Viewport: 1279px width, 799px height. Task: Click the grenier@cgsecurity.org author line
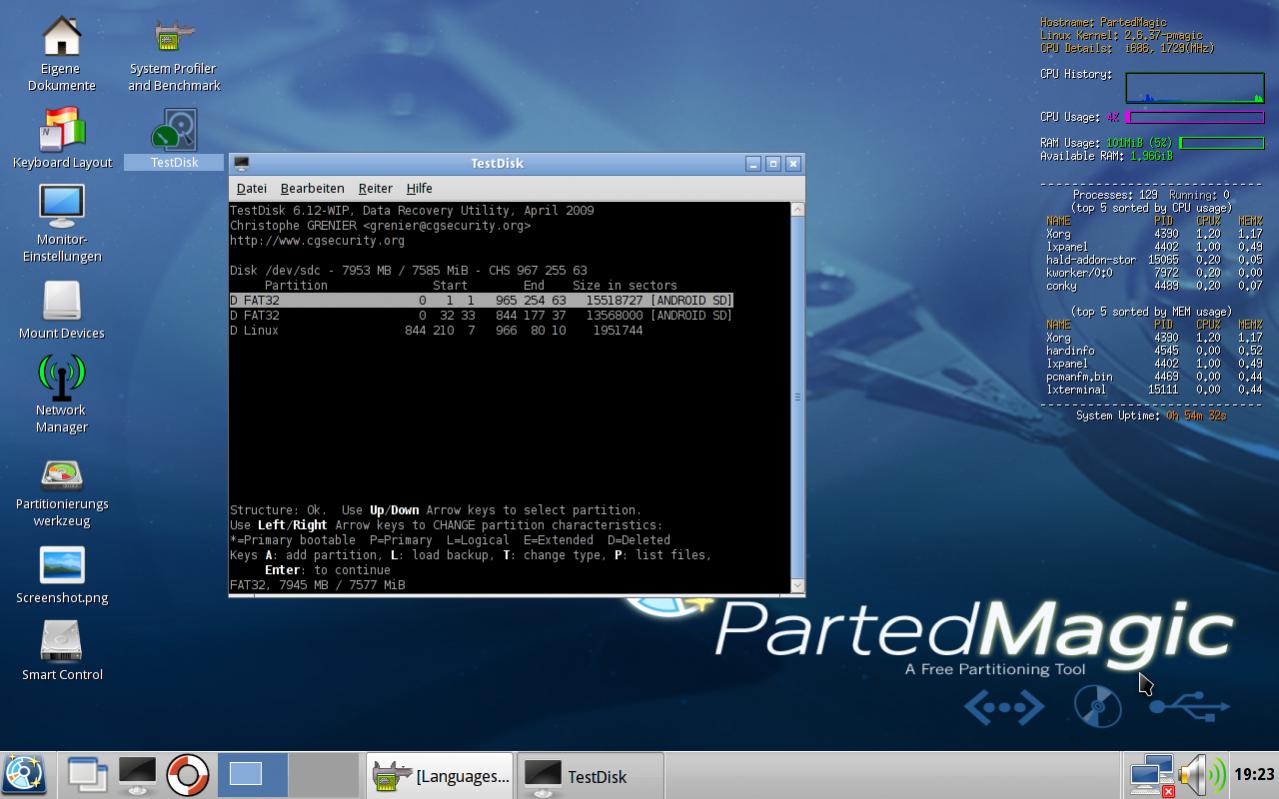coord(380,225)
